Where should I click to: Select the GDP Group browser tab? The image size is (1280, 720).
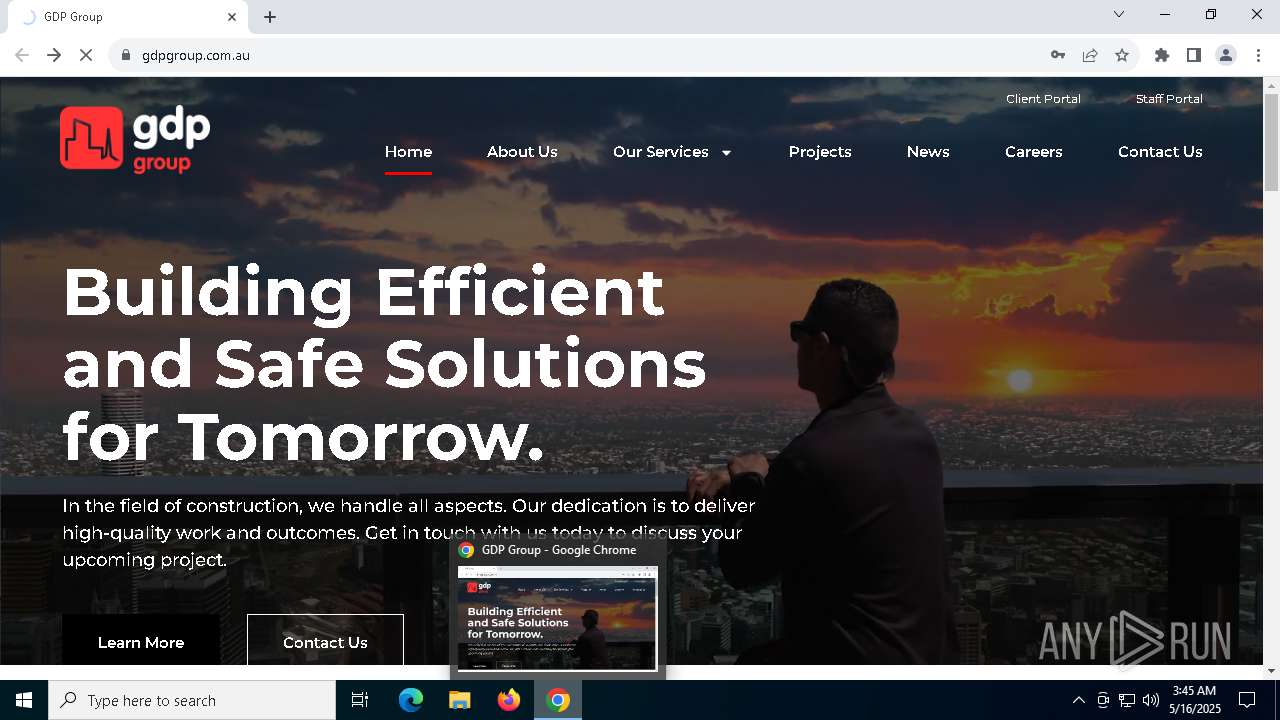click(x=127, y=17)
